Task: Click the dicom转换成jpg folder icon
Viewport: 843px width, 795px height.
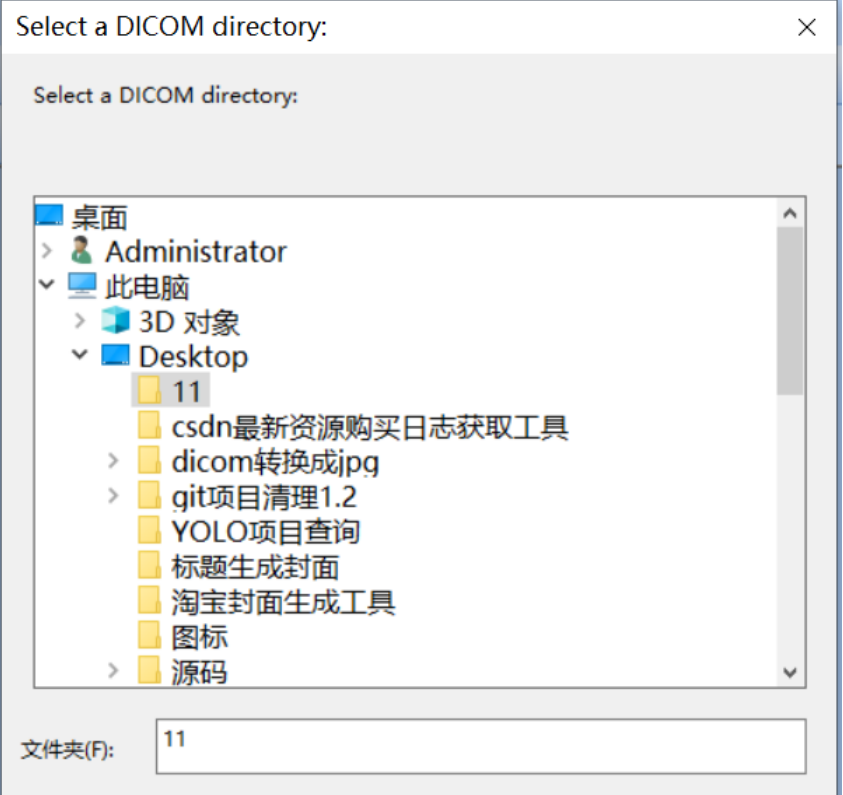Action: tap(148, 461)
